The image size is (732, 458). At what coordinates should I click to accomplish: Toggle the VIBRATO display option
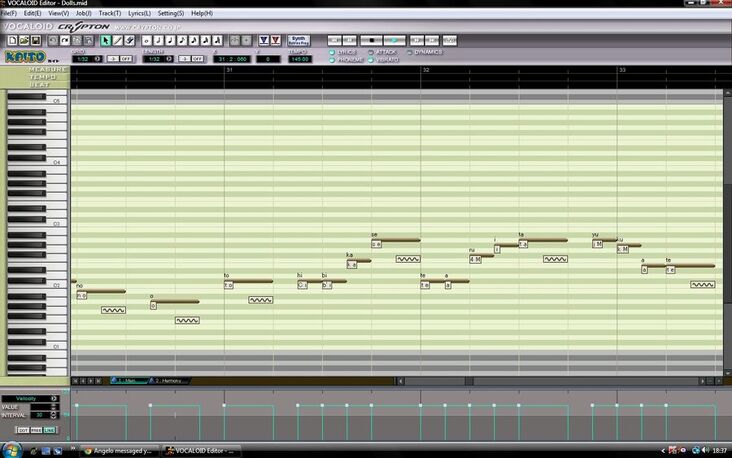(x=383, y=60)
